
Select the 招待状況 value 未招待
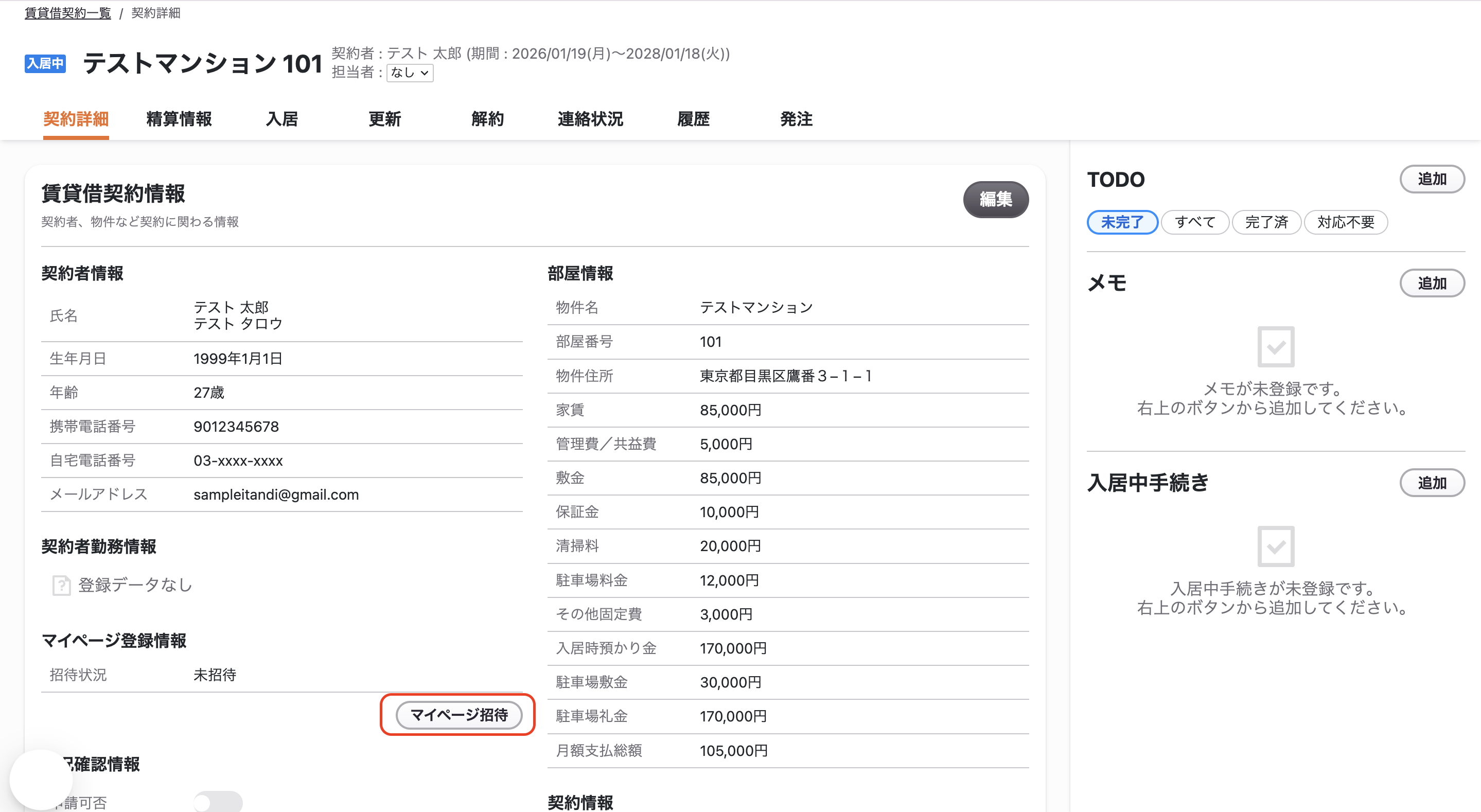215,675
